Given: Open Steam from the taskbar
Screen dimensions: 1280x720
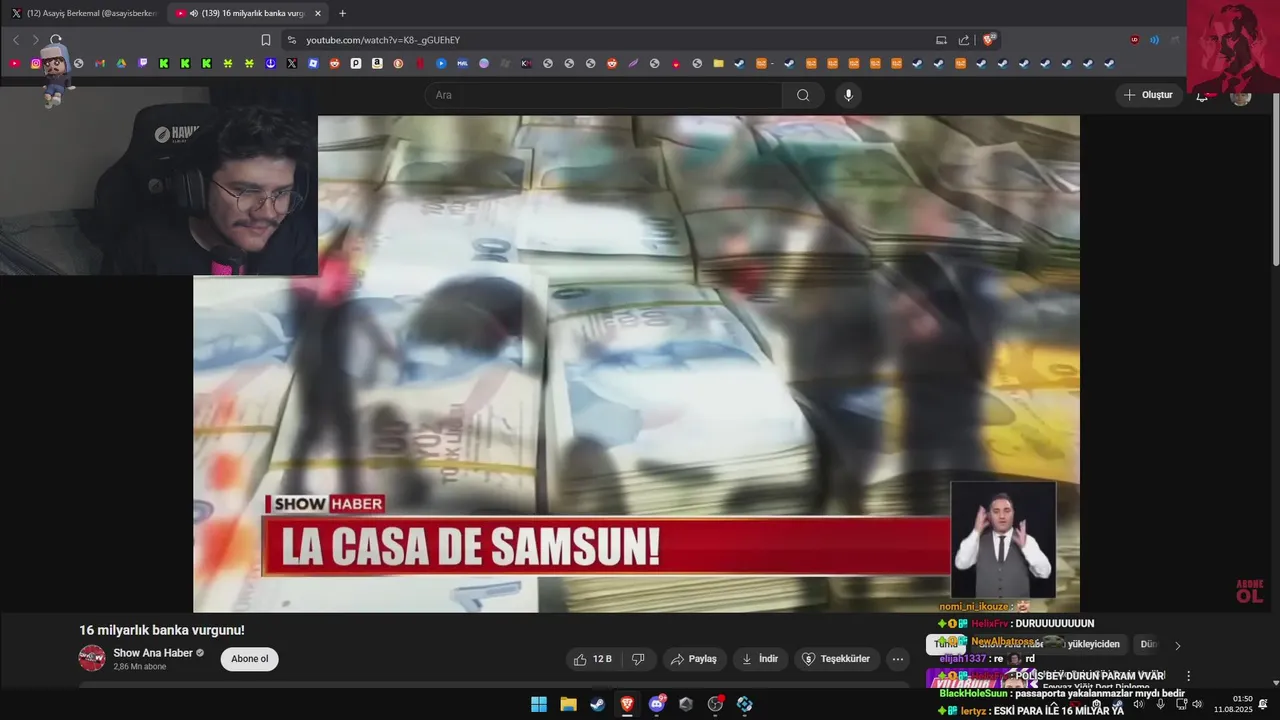Looking at the screenshot, I should pyautogui.click(x=597, y=704).
